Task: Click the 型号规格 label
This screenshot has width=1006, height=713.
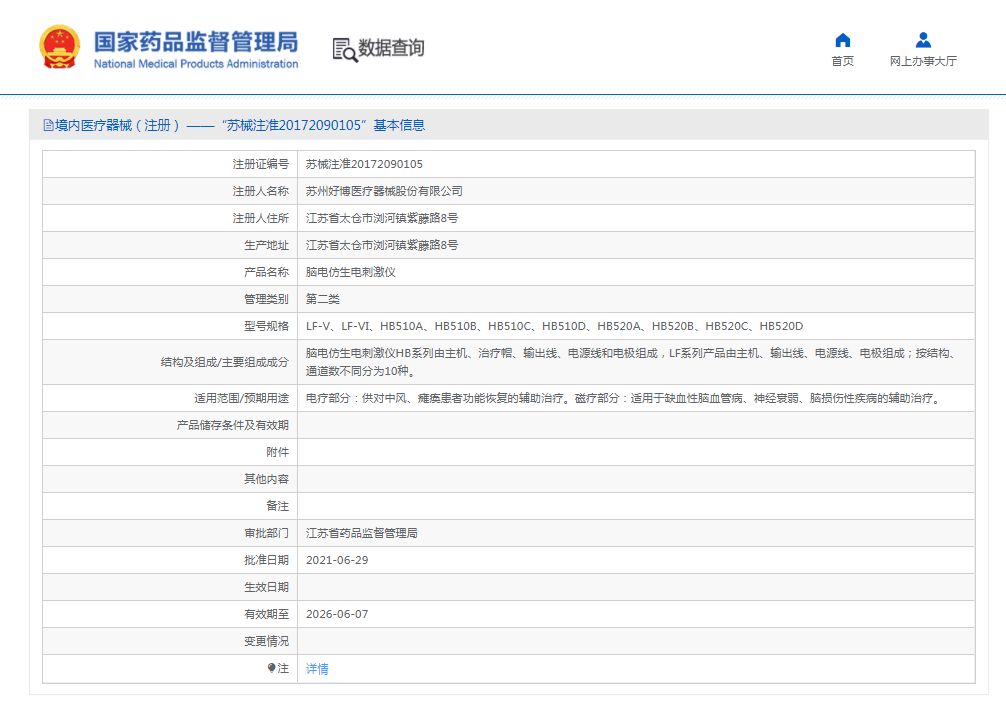Action: [x=266, y=326]
